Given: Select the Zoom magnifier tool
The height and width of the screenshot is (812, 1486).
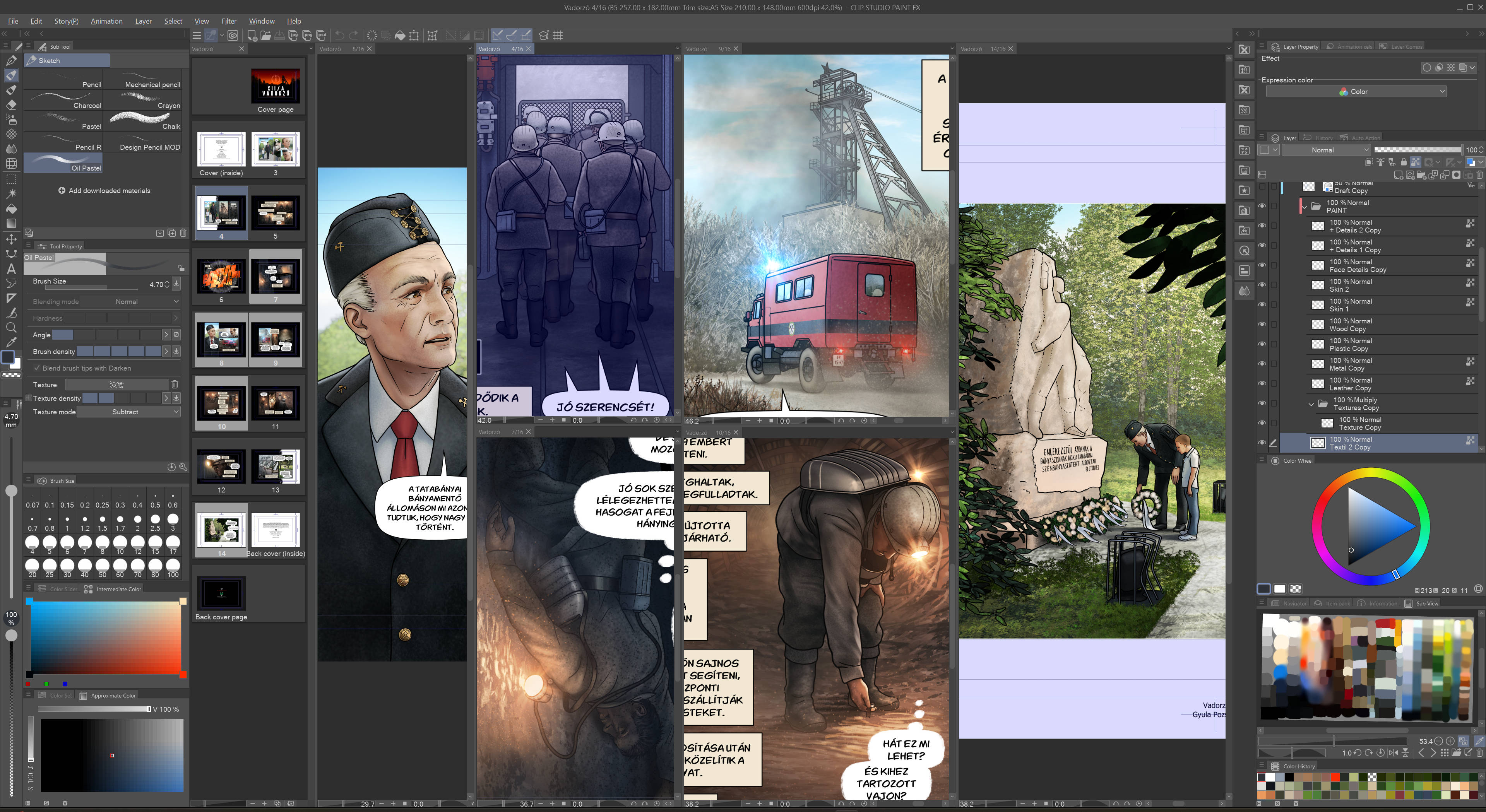Looking at the screenshot, I should pos(11,328).
